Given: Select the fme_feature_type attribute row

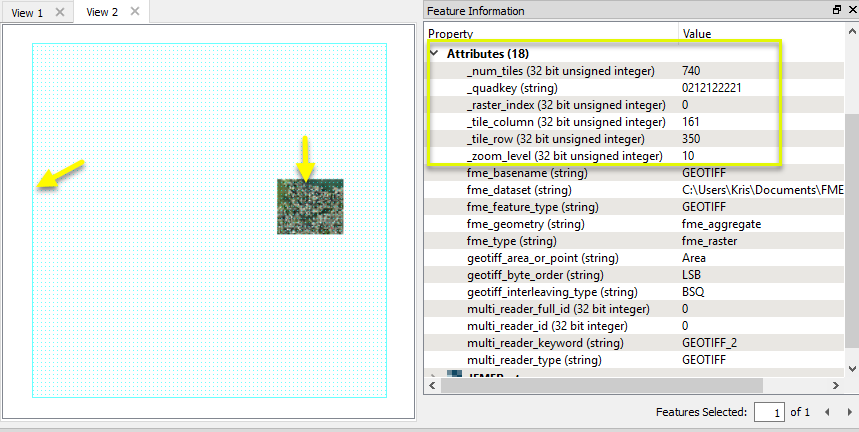Looking at the screenshot, I should click(x=635, y=207).
